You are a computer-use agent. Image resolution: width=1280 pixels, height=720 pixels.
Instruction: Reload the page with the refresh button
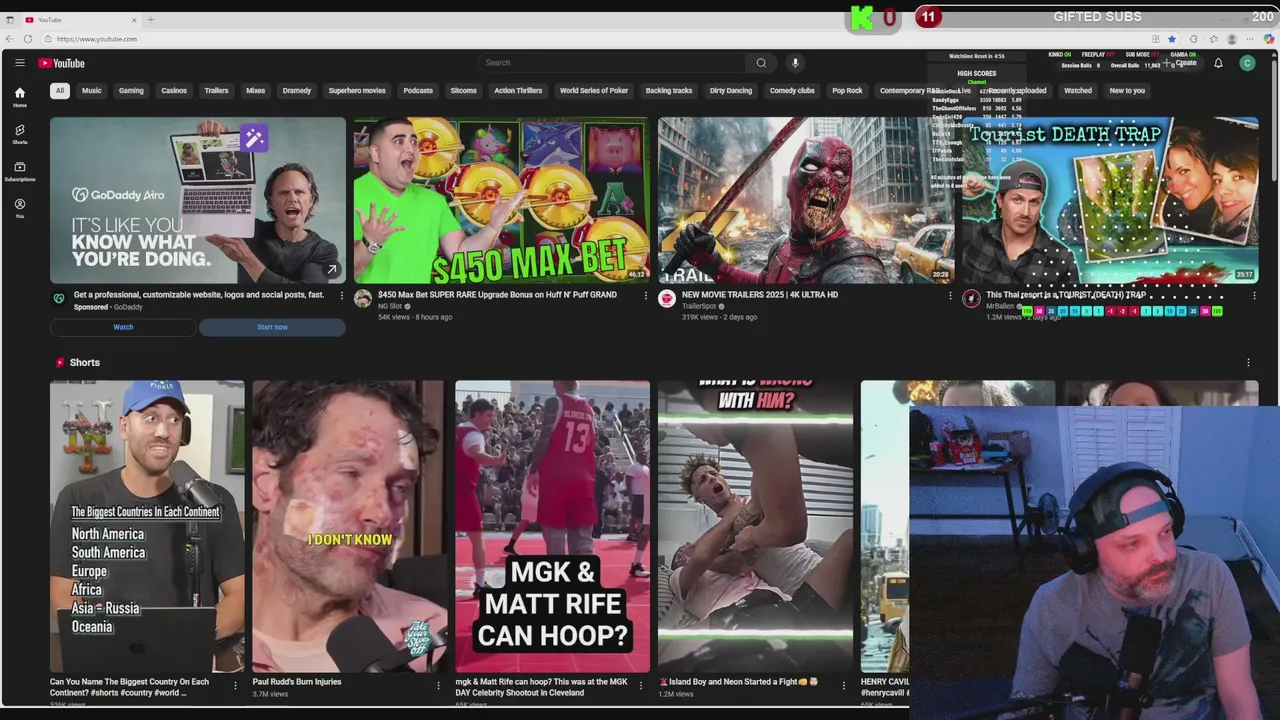28,39
